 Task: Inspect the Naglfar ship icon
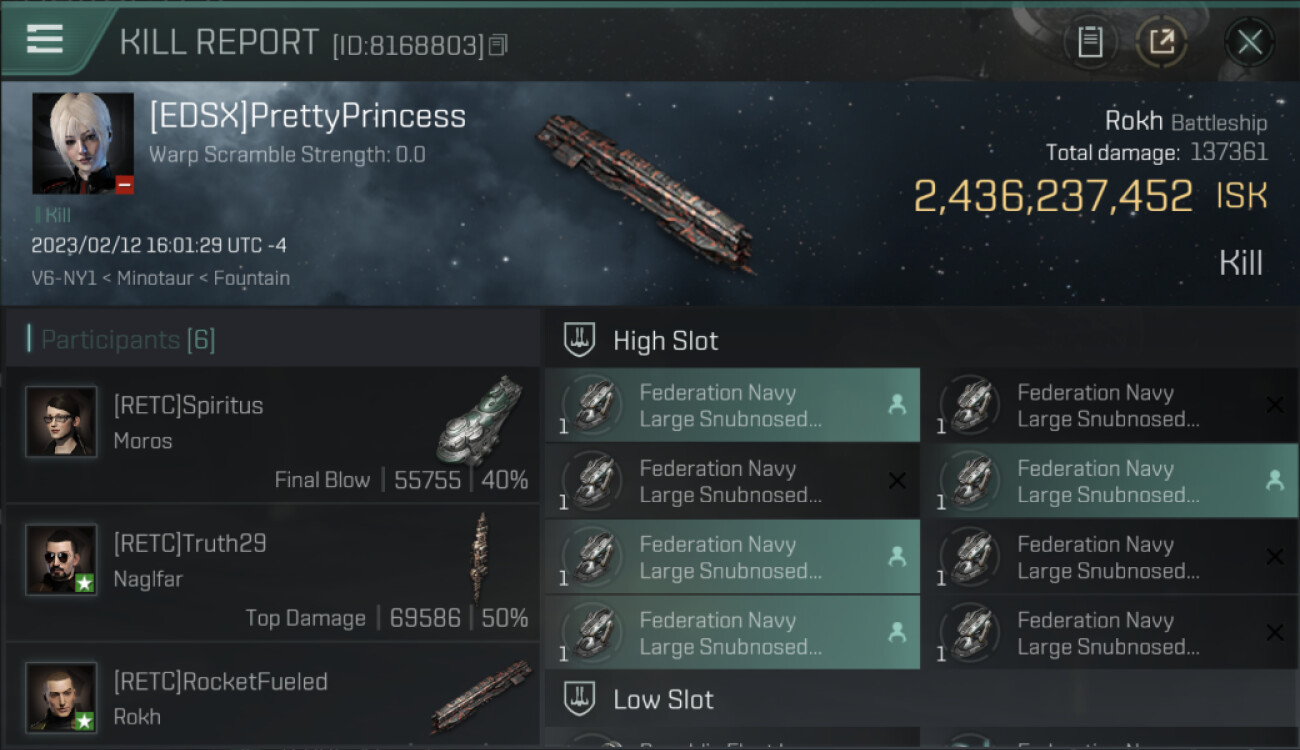(x=482, y=557)
